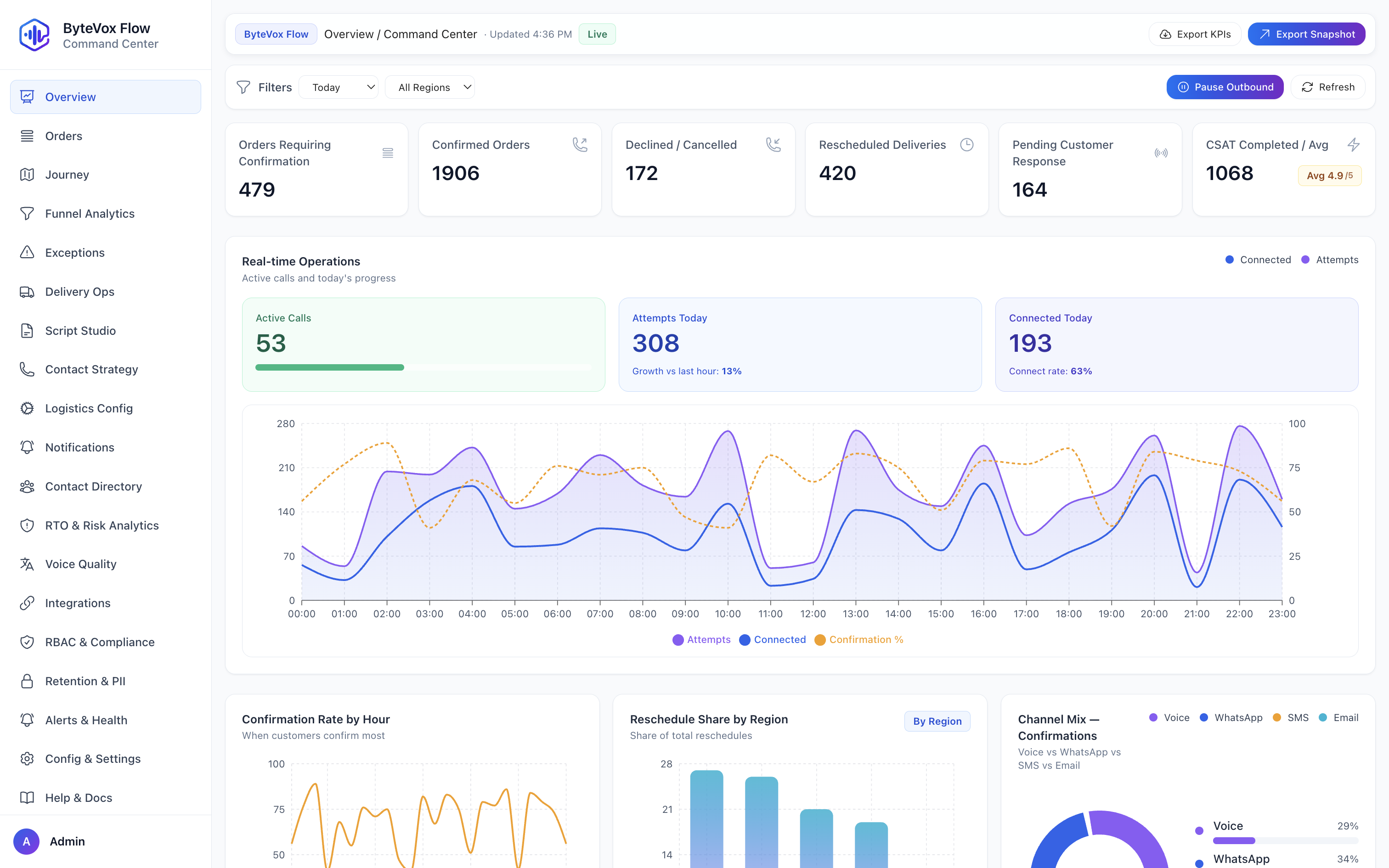
Task: Toggle the Attempts series in the chart legend
Action: [701, 639]
